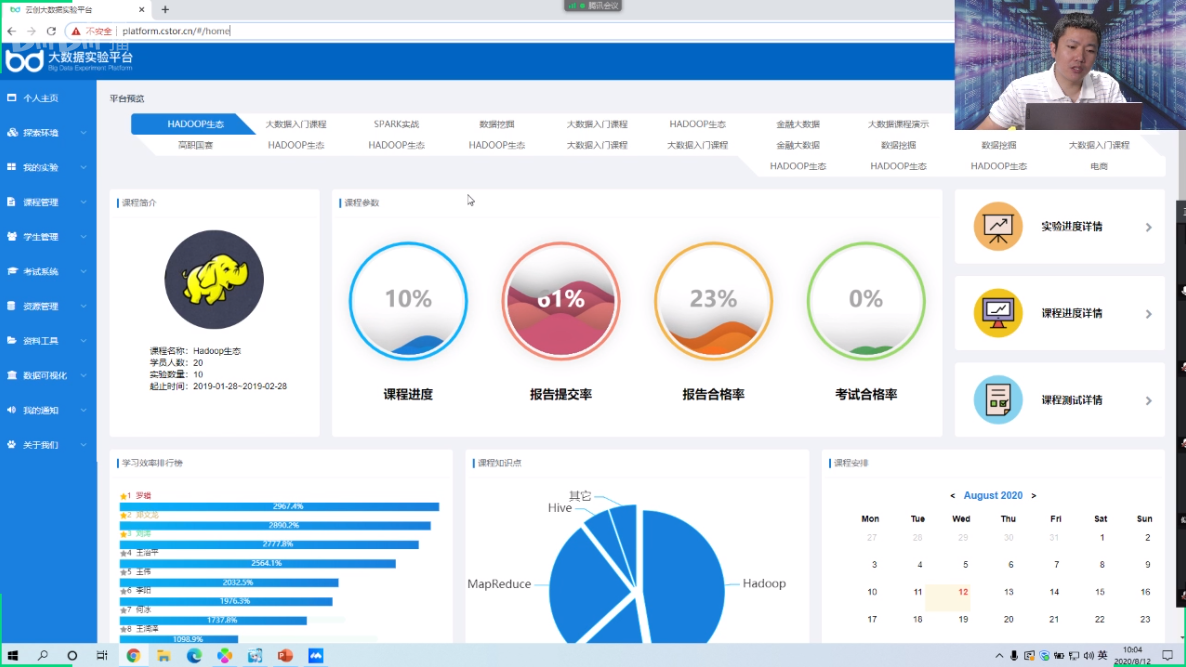This screenshot has height=667, width=1186.
Task: Open PowerPoint from the Windows taskbar
Action: pyautogui.click(x=285, y=656)
